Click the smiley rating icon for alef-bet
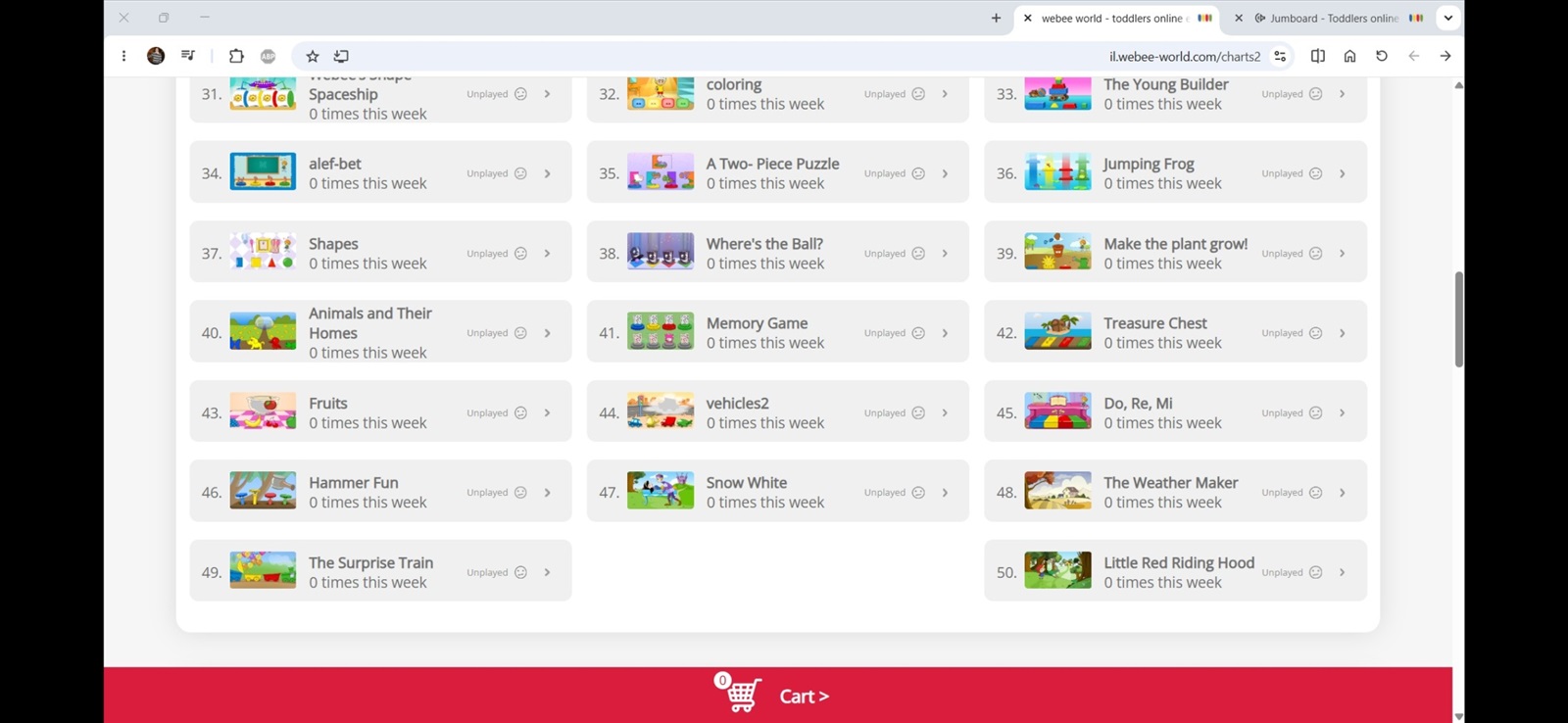Image resolution: width=1568 pixels, height=723 pixels. pyautogui.click(x=520, y=173)
